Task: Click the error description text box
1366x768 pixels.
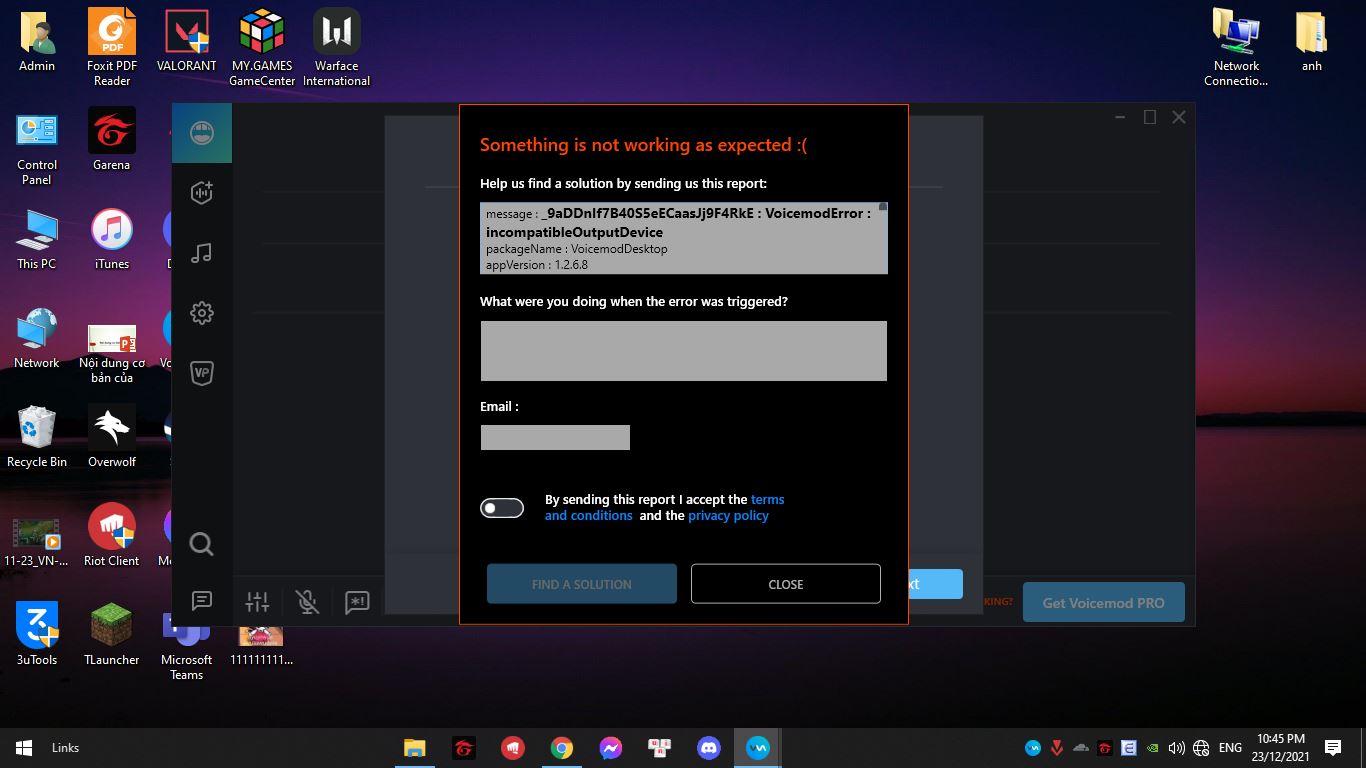Action: tap(683, 350)
